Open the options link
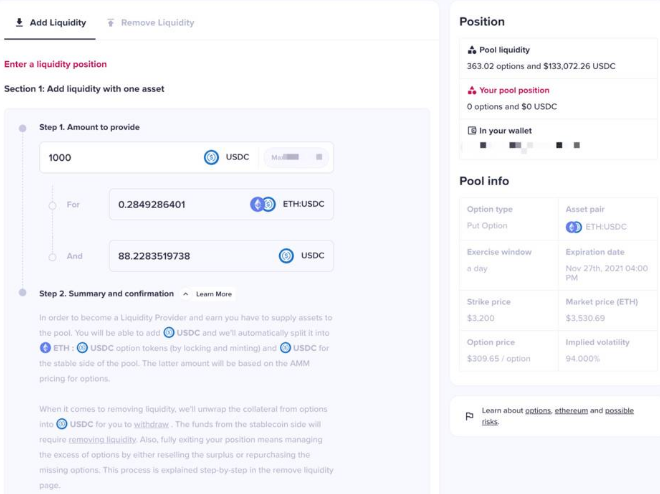 pyautogui.click(x=538, y=411)
